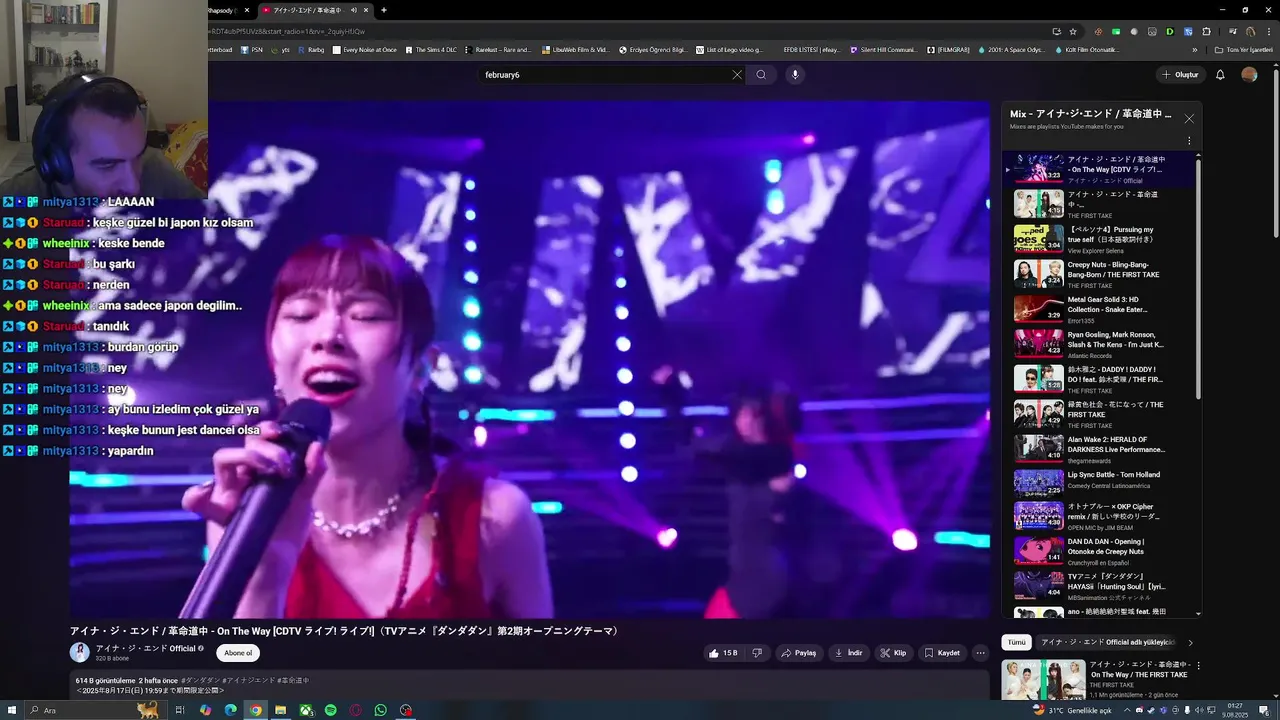Open 2001: A Space Odys... bookmark
Viewport: 1280px width, 720px height.
[1013, 49]
